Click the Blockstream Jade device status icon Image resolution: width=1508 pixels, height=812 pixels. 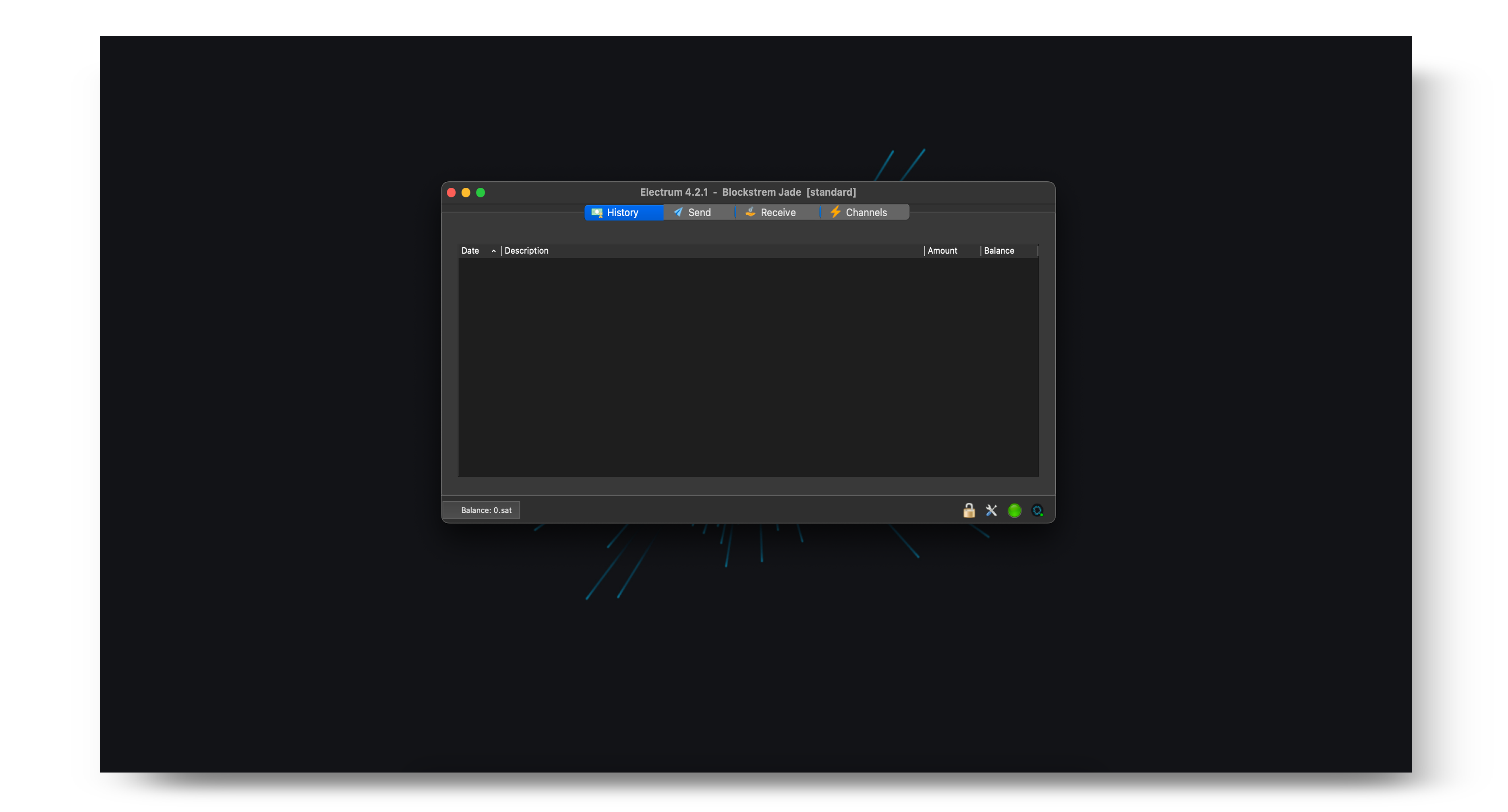[x=1037, y=510]
